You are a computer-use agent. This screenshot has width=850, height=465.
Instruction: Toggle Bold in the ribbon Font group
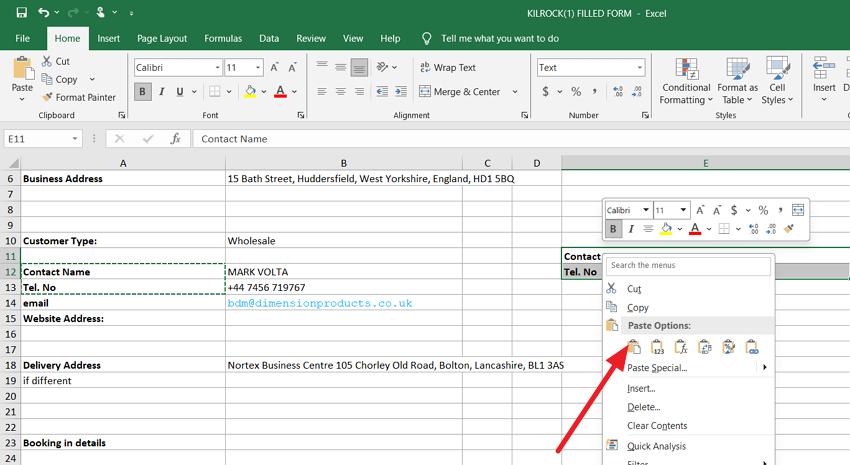pos(142,92)
